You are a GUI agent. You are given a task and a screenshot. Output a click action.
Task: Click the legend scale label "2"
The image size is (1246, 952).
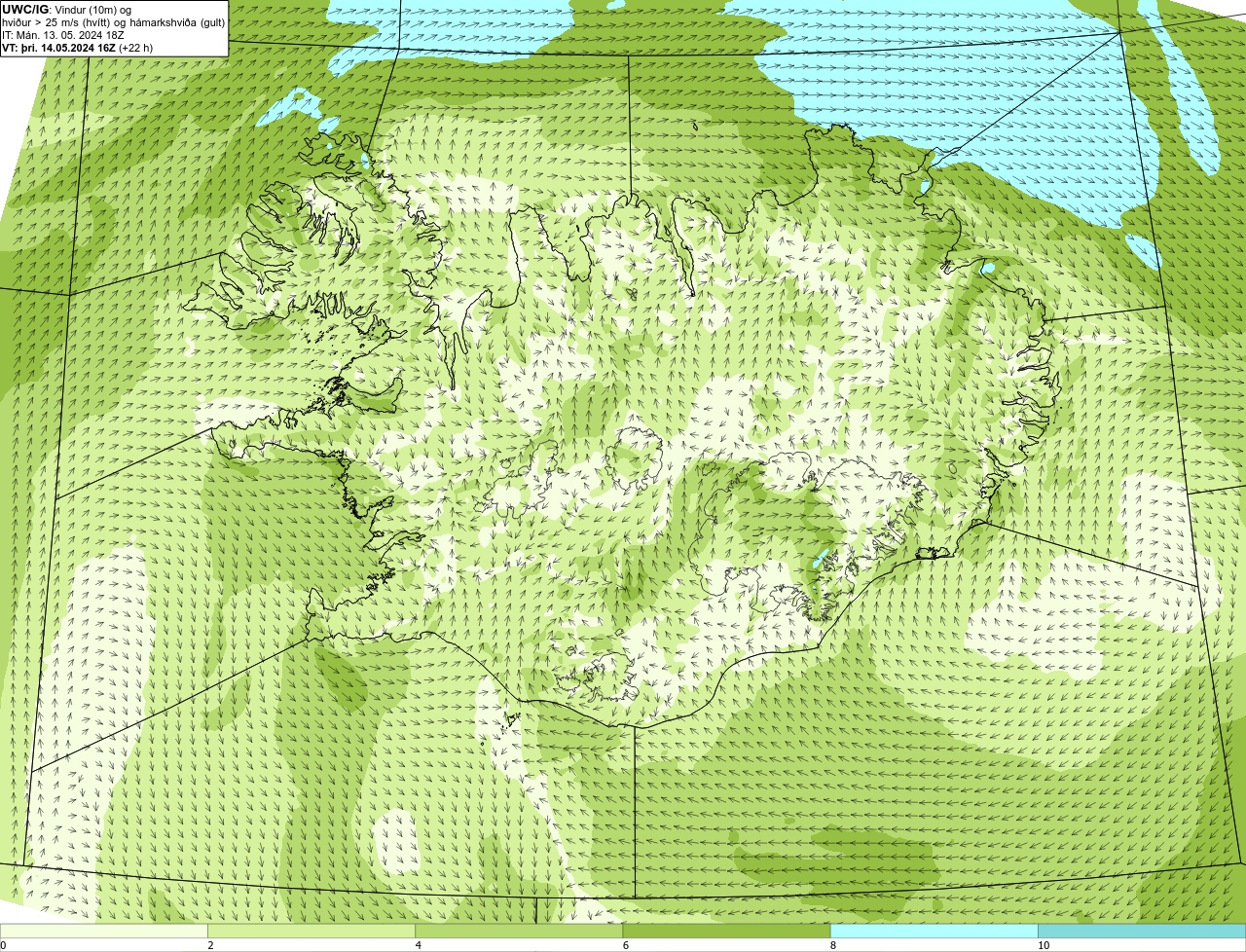(210, 945)
